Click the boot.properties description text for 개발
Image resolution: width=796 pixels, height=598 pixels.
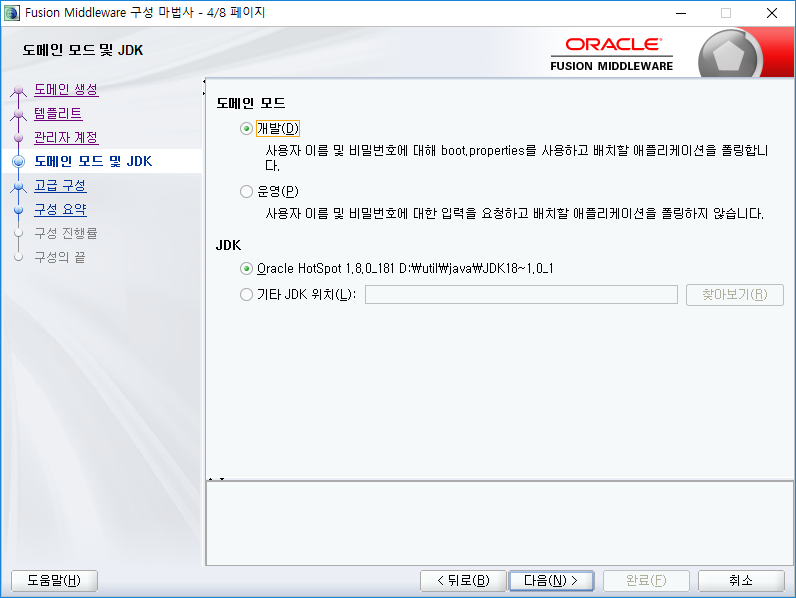point(517,158)
